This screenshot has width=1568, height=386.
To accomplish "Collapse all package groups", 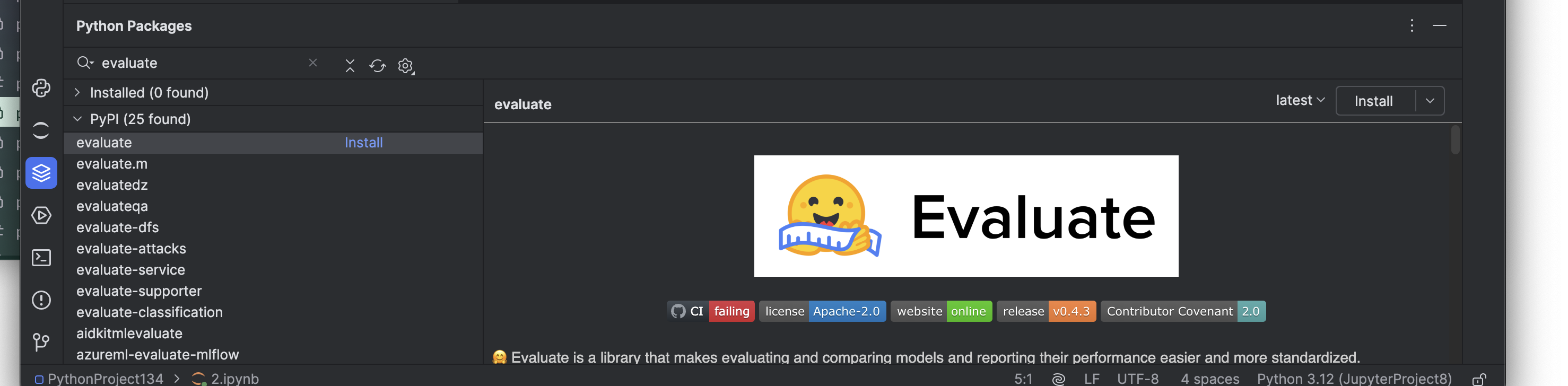I will (350, 66).
